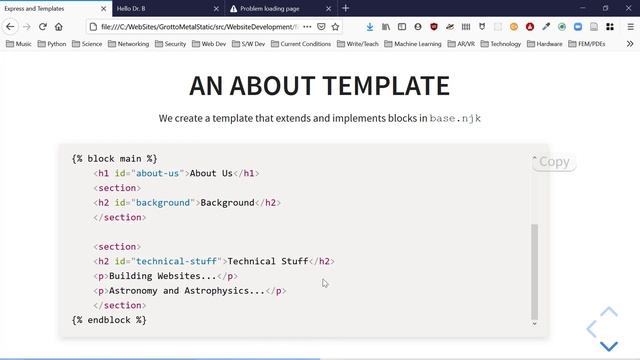Bookmark this page with the star
The width and height of the screenshot is (640, 360).
click(x=335, y=27)
